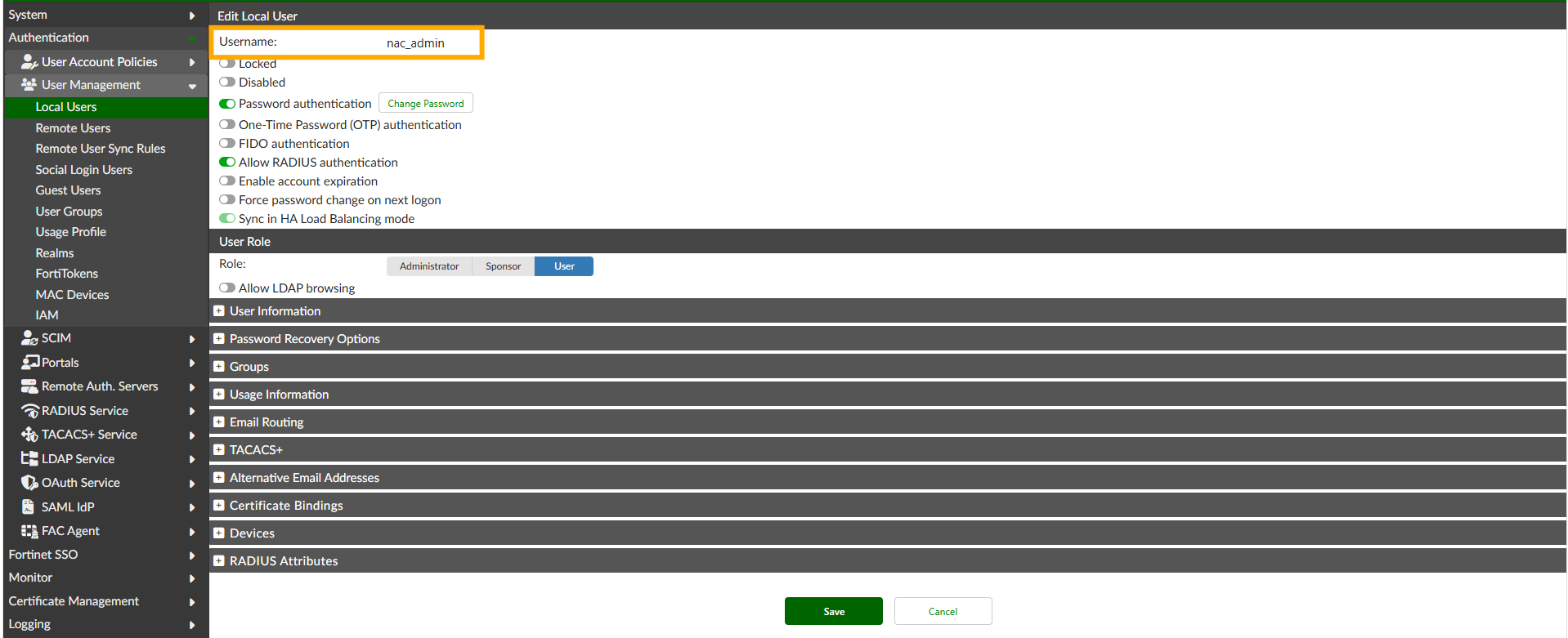Viewport: 1568px width, 638px height.
Task: Enable One-Time Password (OTP) authentication
Action: (227, 125)
